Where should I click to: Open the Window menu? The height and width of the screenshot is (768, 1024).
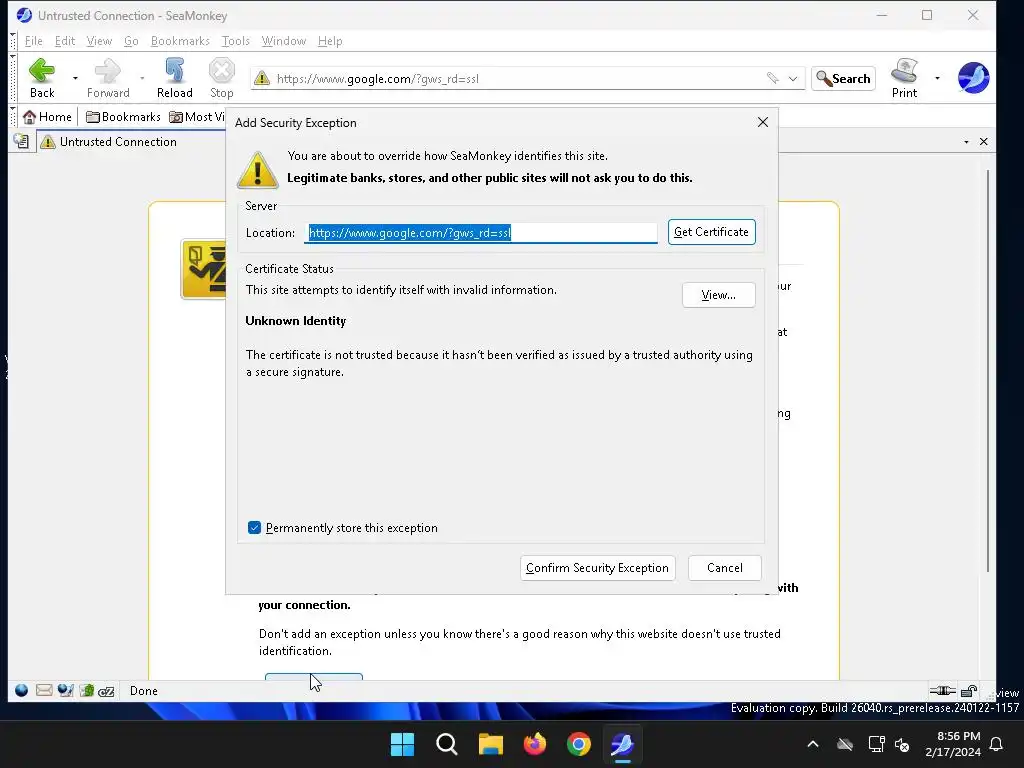click(283, 40)
